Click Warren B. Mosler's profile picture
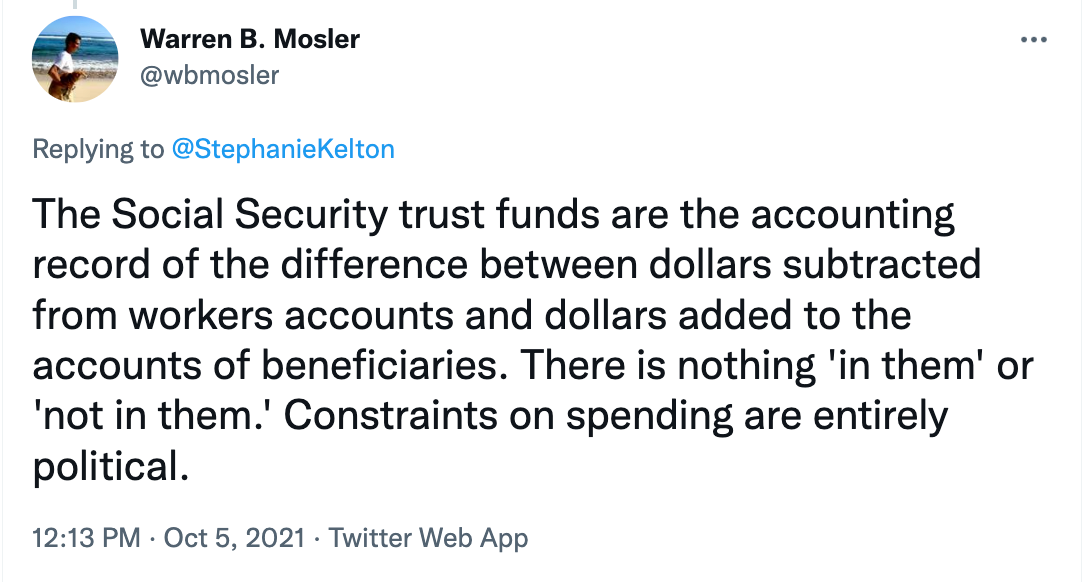This screenshot has width=1082, height=582. tap(75, 60)
